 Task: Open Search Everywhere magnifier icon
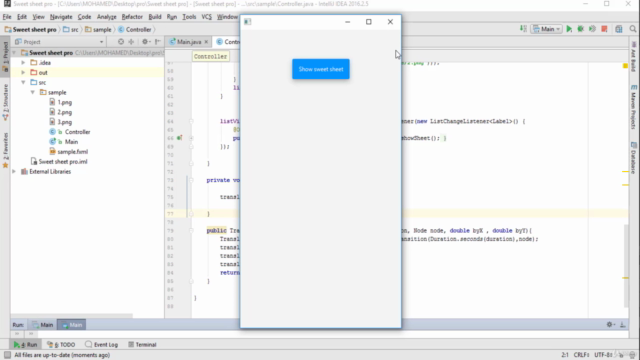[633, 29]
